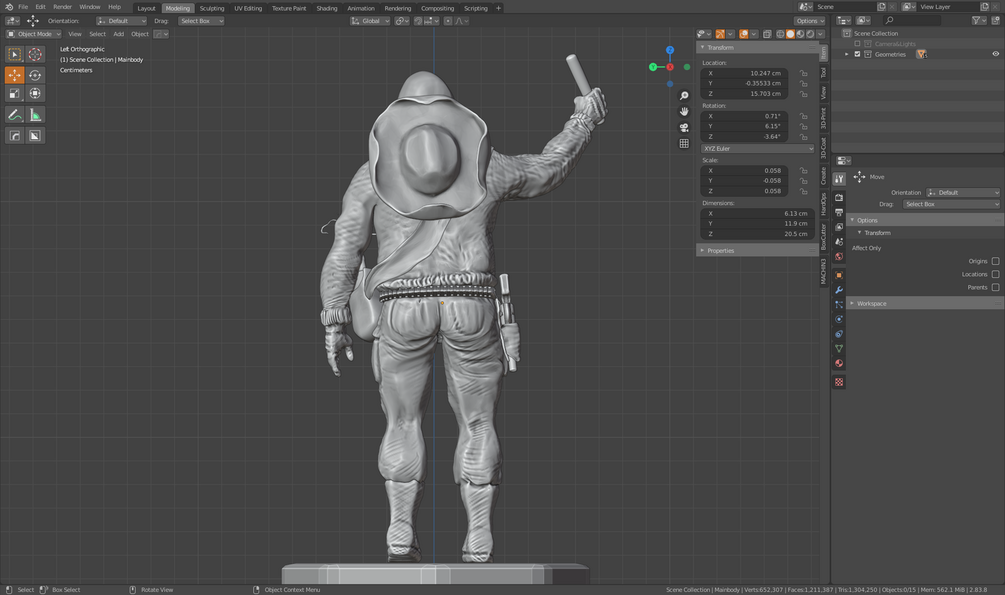
Task: Open the Render menu
Action: pos(62,7)
